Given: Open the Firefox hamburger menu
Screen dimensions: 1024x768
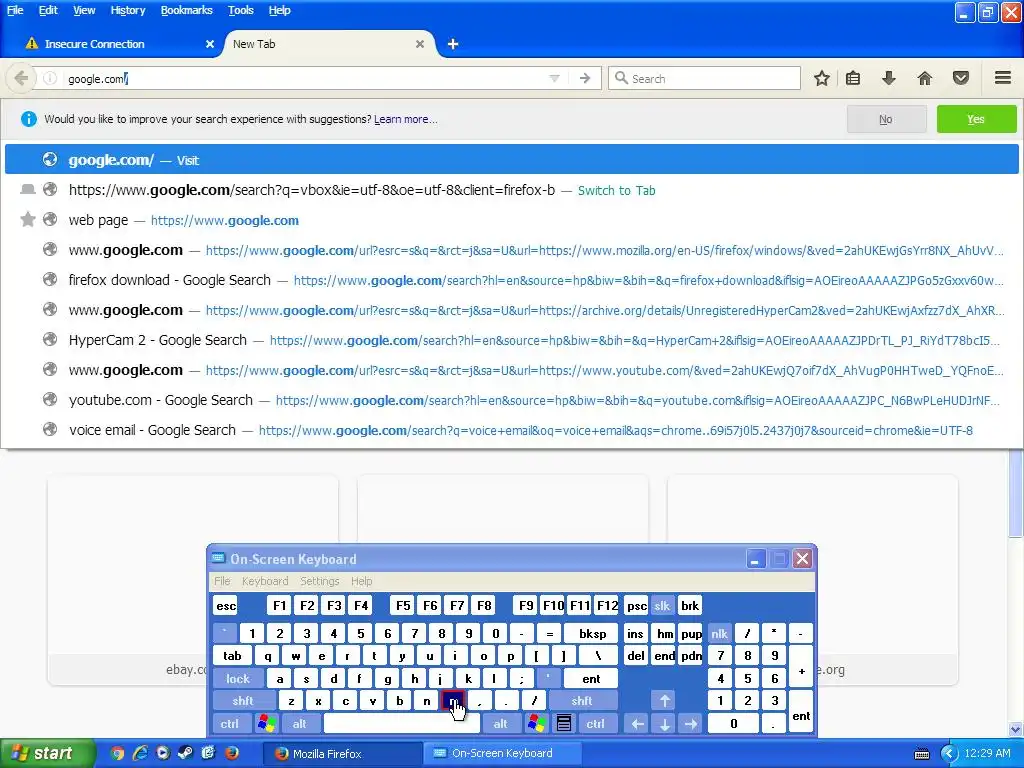Looking at the screenshot, I should pos(1002,78).
